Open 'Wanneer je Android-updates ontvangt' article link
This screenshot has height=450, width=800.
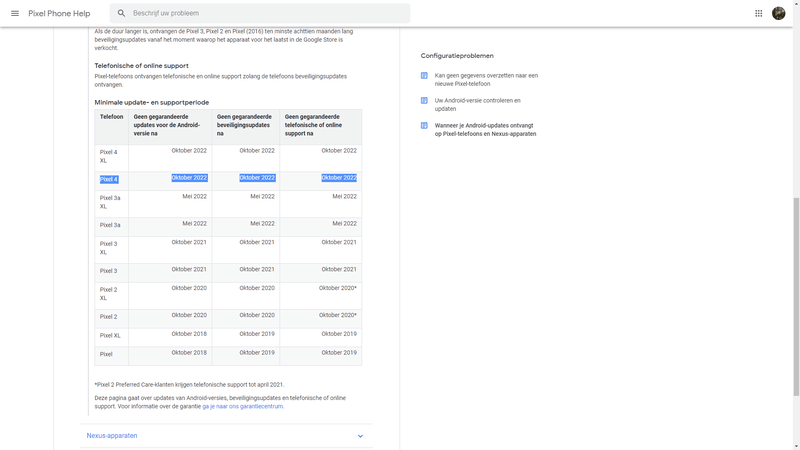tap(485, 130)
